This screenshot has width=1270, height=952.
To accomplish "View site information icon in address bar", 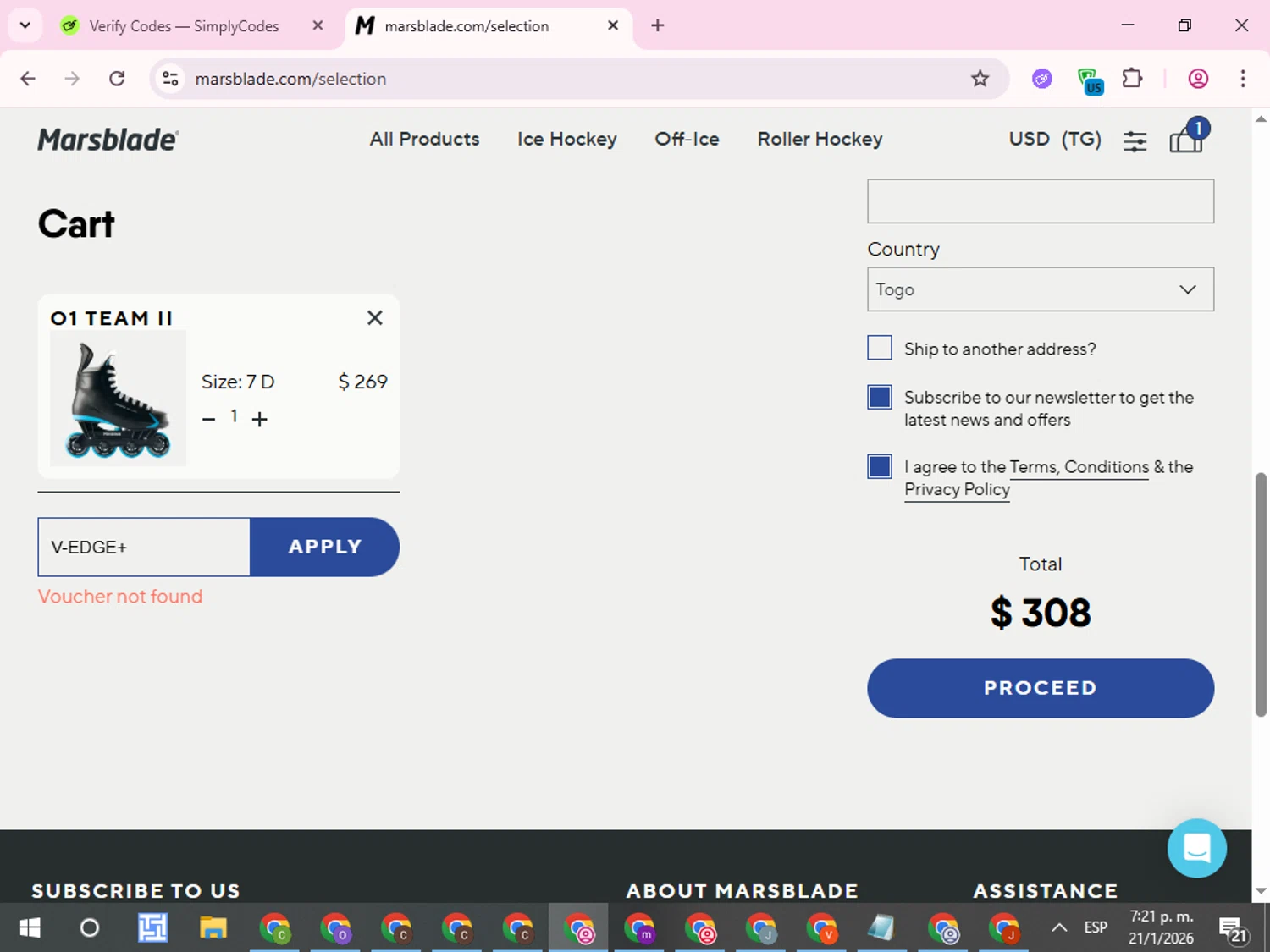I will click(170, 79).
